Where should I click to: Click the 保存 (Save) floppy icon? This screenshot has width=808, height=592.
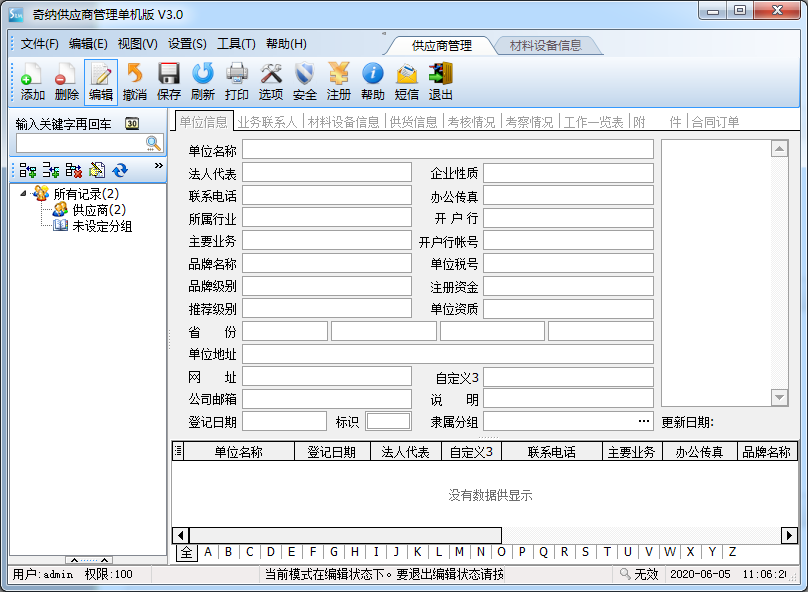pos(169,82)
